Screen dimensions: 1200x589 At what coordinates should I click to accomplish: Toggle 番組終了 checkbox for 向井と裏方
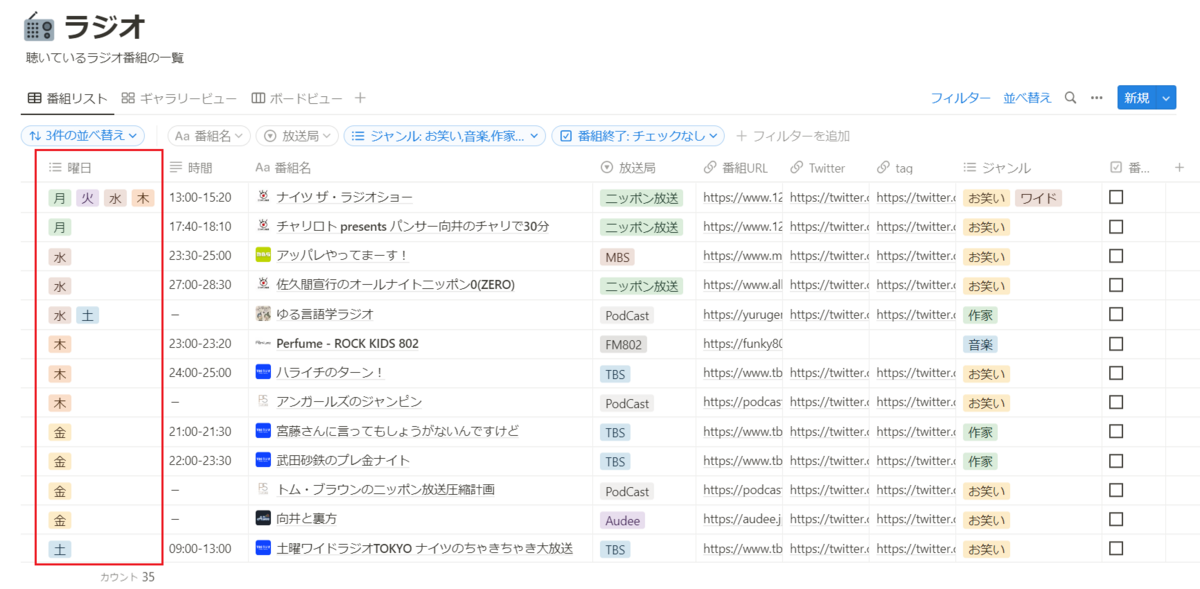[1116, 519]
